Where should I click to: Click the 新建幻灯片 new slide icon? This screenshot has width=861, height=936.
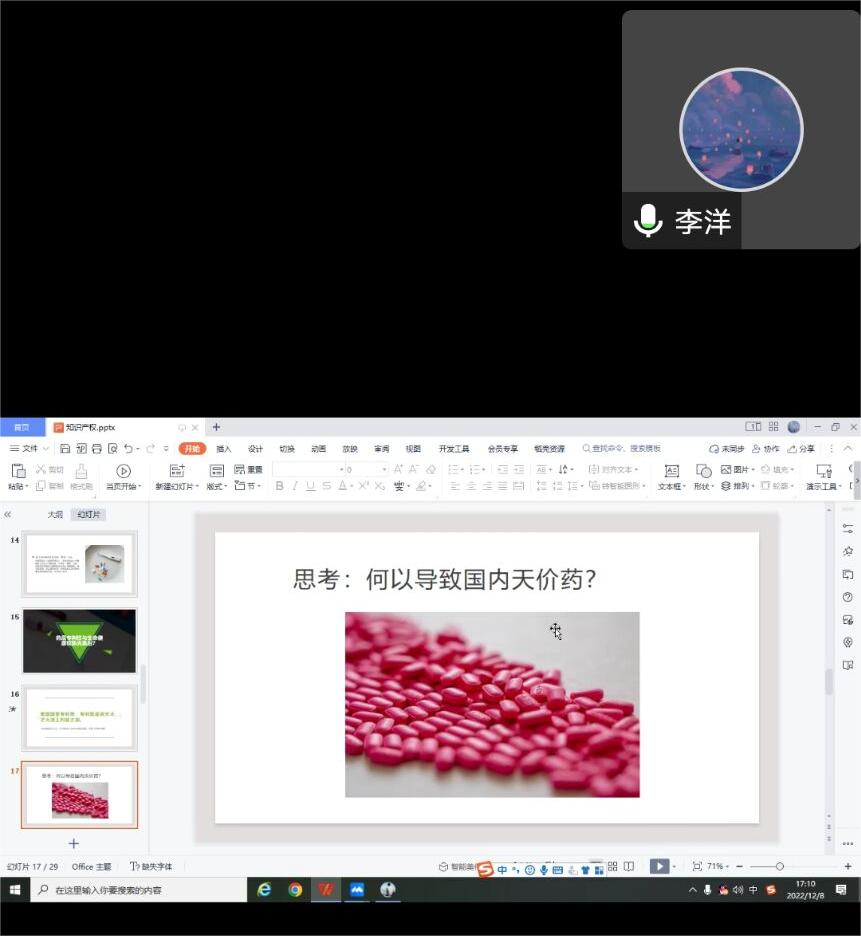click(177, 471)
